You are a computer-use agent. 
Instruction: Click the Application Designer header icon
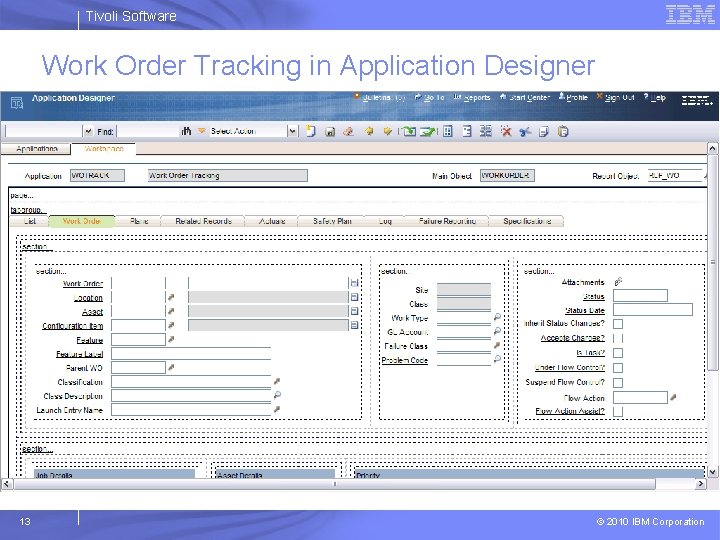(x=17, y=103)
